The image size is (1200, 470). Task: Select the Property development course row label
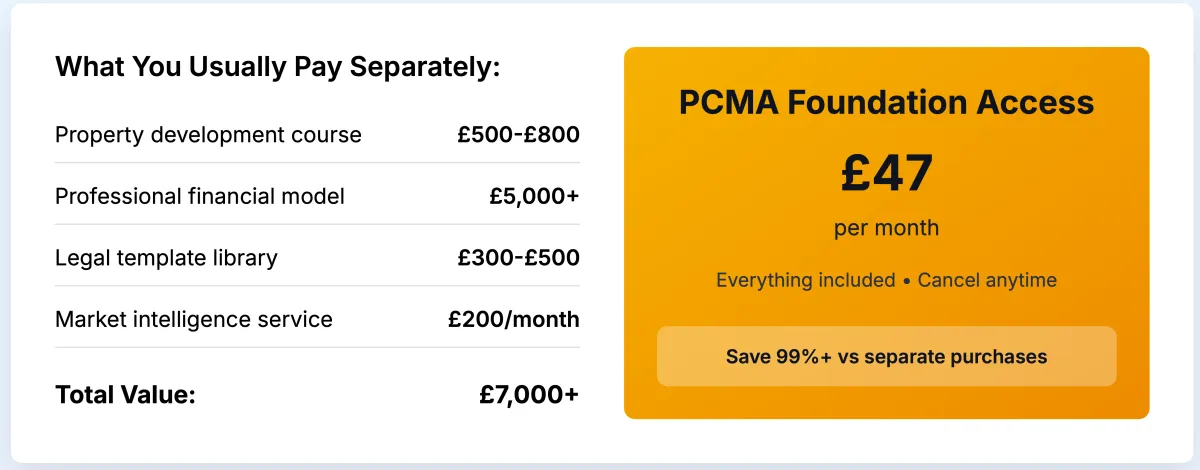[208, 134]
